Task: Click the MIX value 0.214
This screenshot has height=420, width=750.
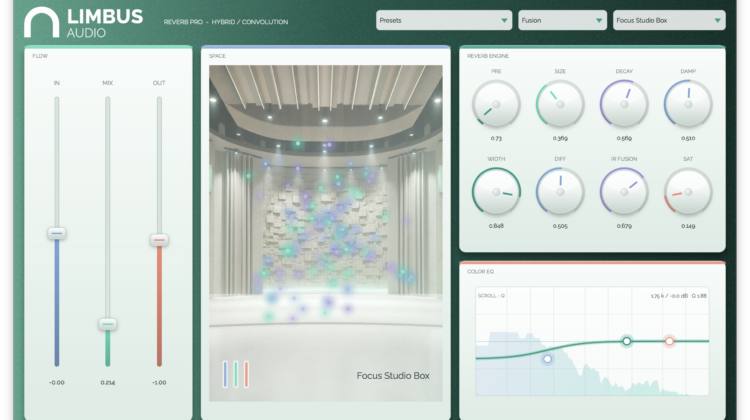Action: tap(108, 382)
